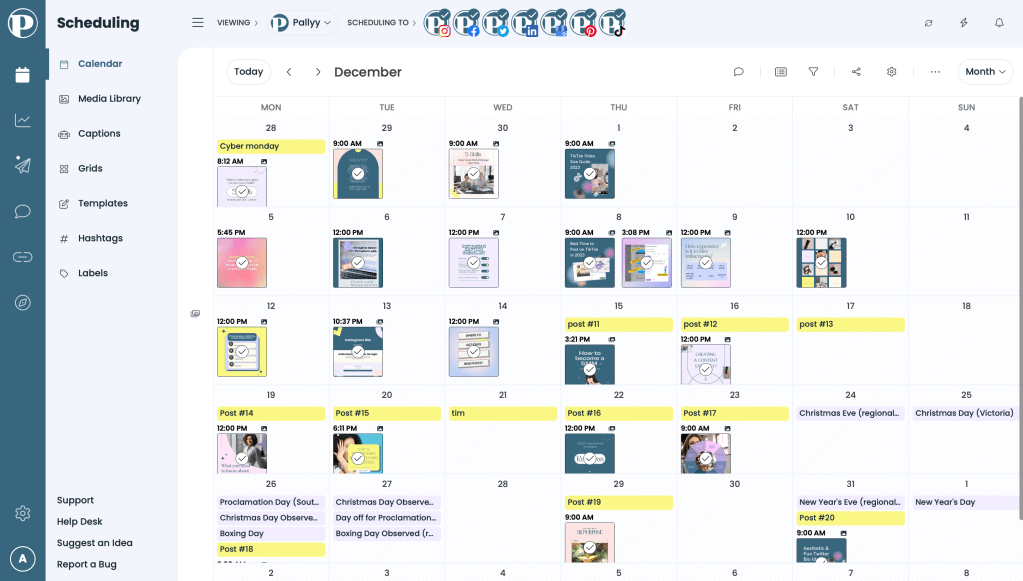The width and height of the screenshot is (1023, 581).
Task: Open the notifications bell
Action: point(998,22)
